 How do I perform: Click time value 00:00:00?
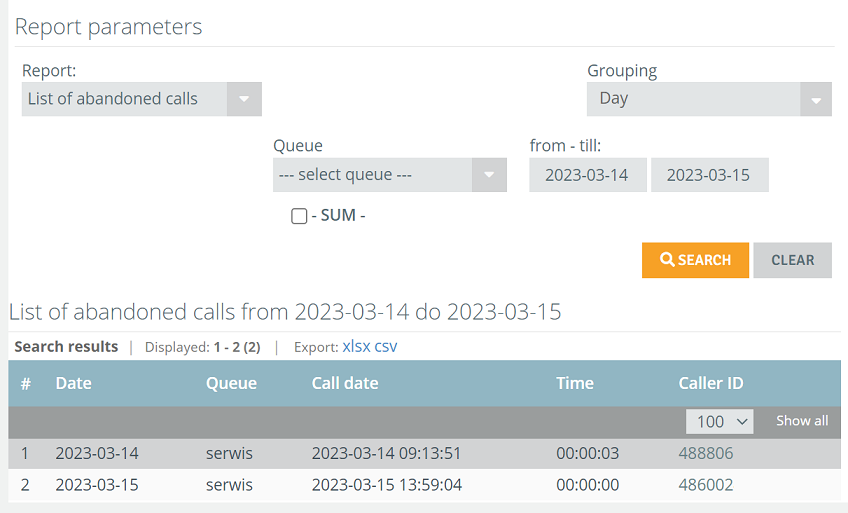tap(587, 485)
